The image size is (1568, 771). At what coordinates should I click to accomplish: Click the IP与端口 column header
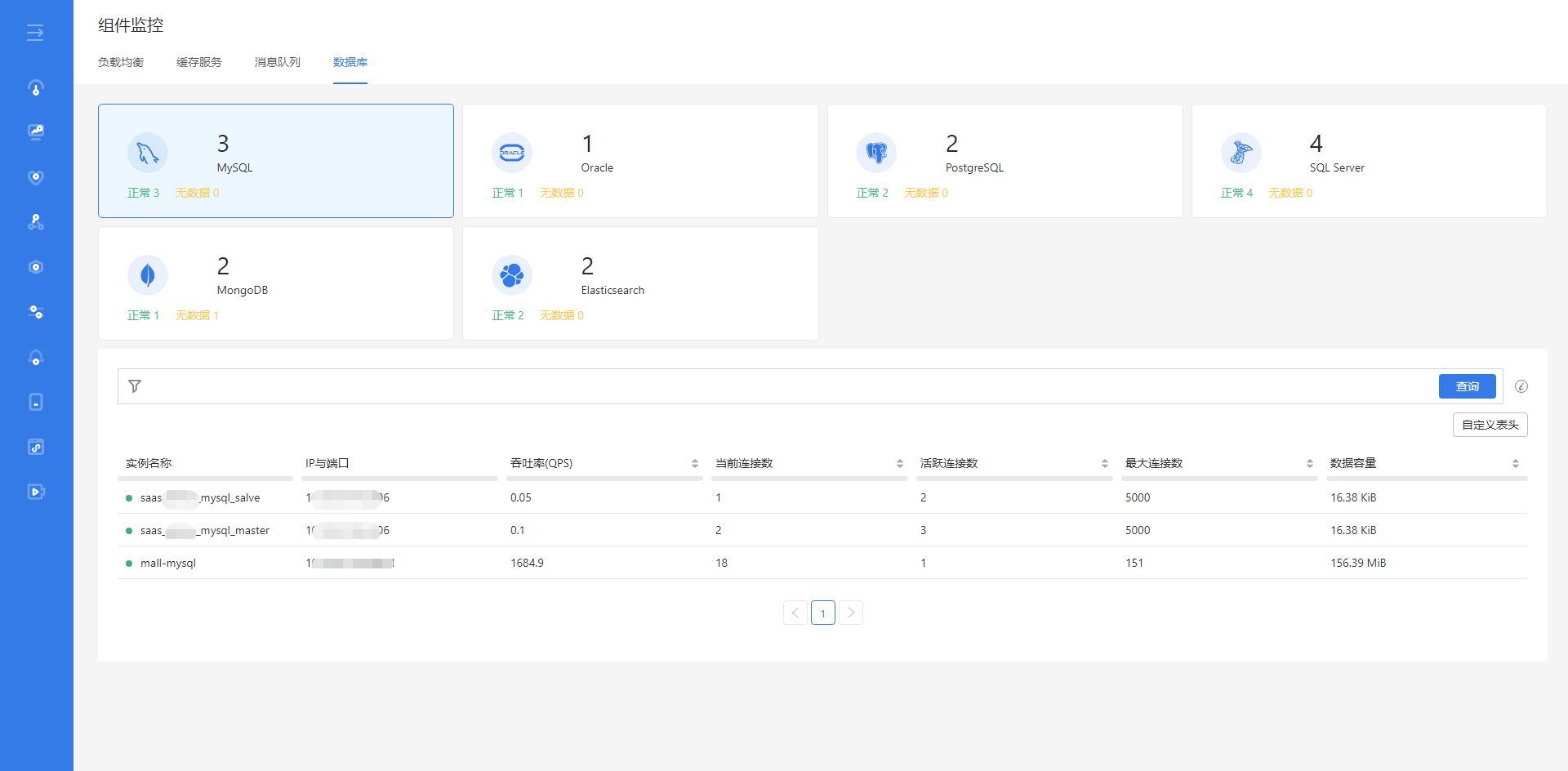coord(327,463)
